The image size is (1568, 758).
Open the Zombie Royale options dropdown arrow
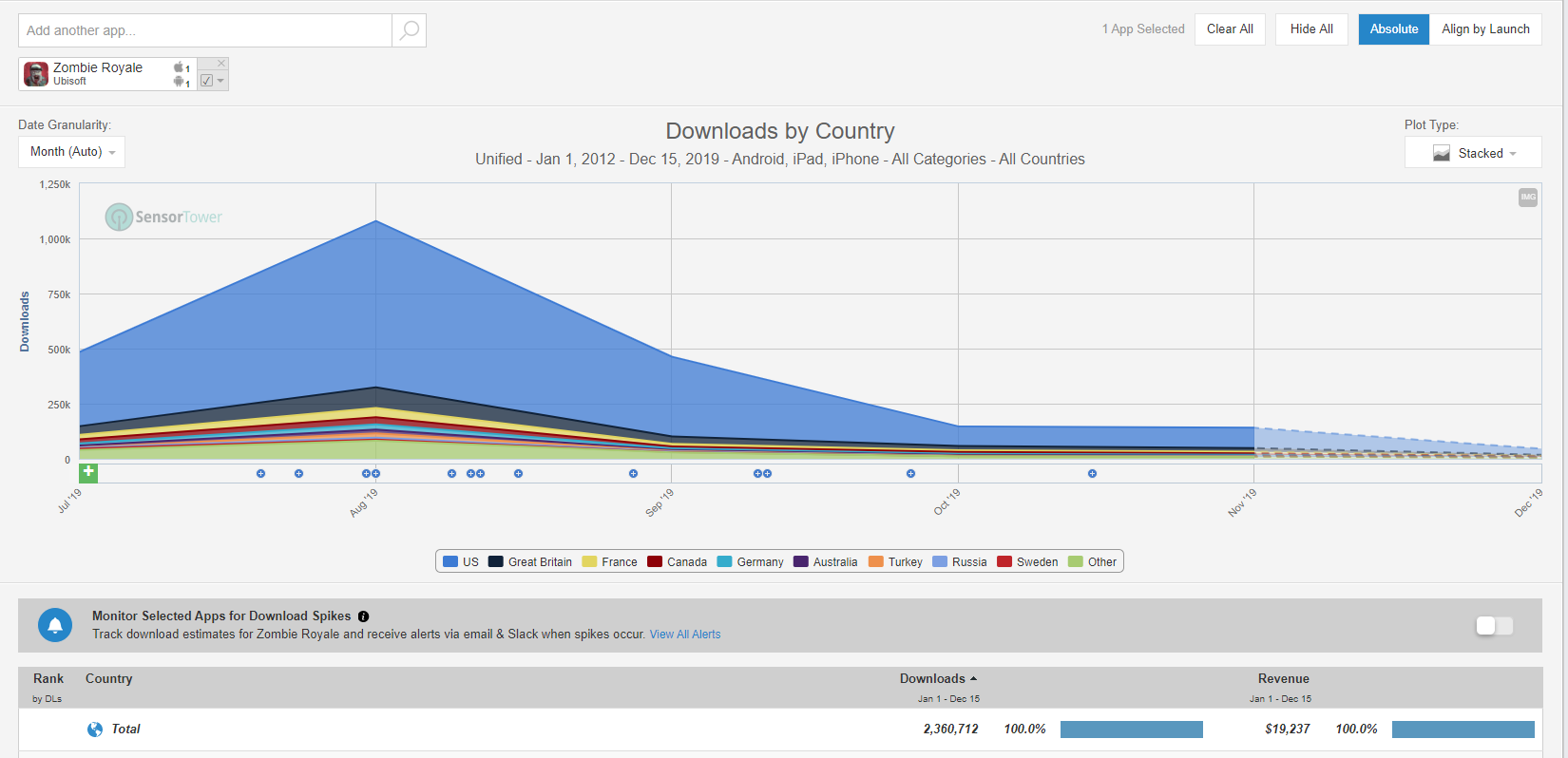pos(221,81)
